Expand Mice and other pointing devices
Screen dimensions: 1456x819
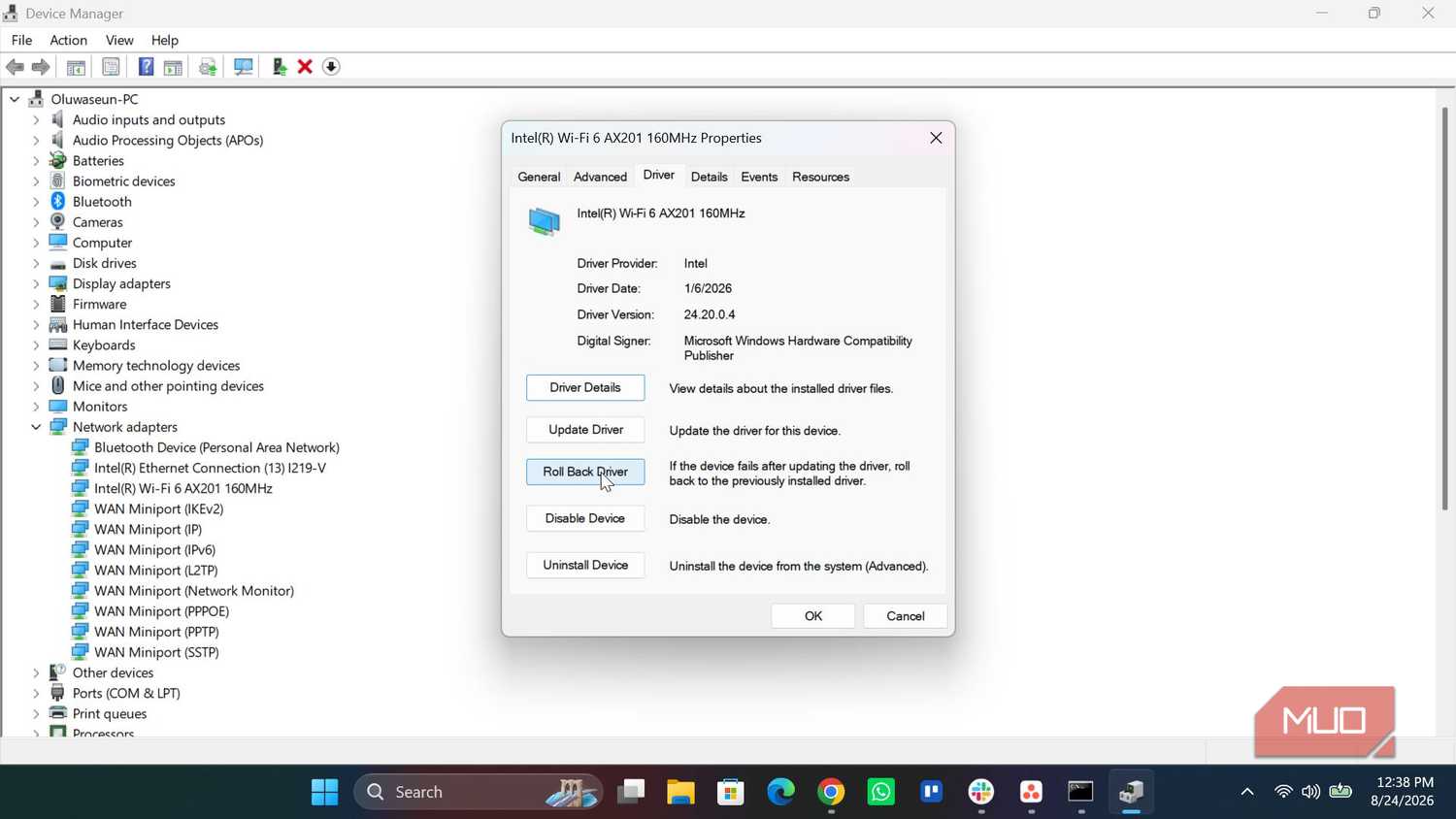pyautogui.click(x=36, y=386)
